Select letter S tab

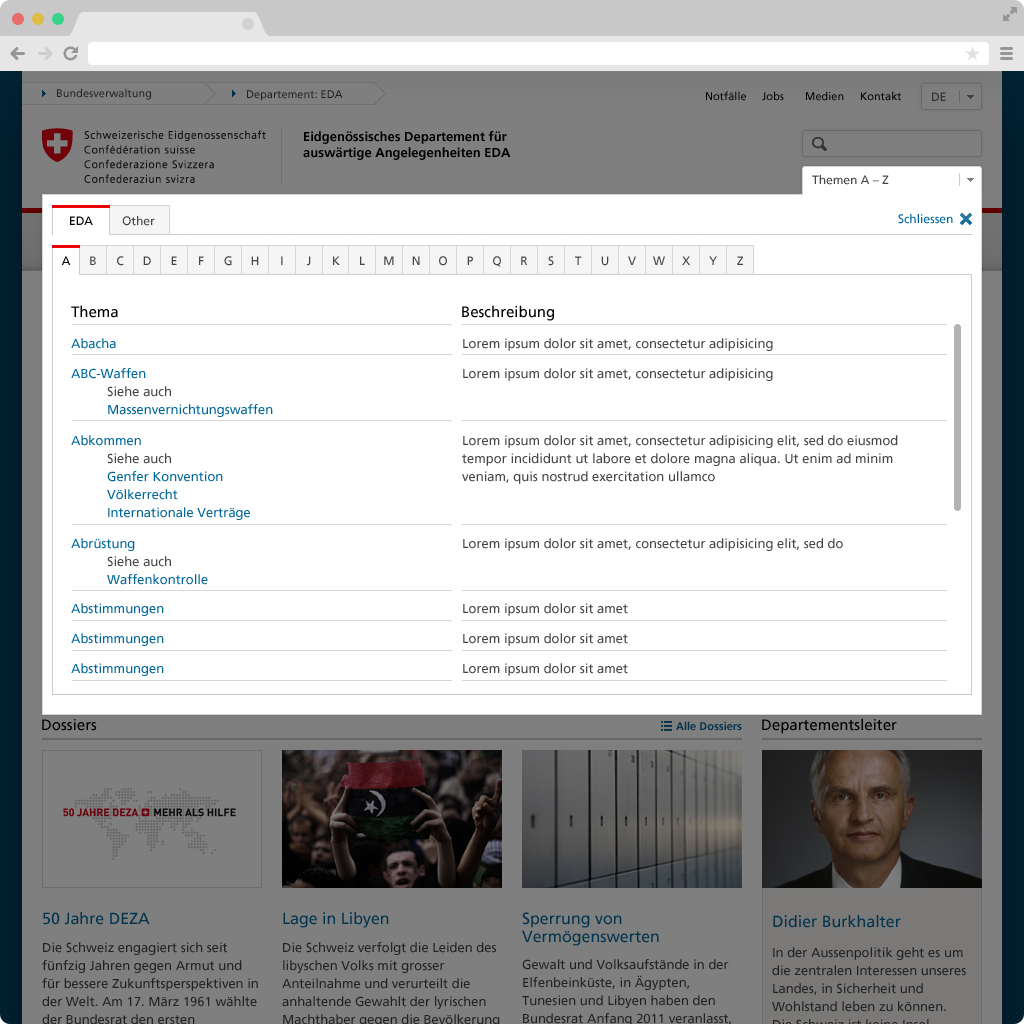(x=551, y=261)
